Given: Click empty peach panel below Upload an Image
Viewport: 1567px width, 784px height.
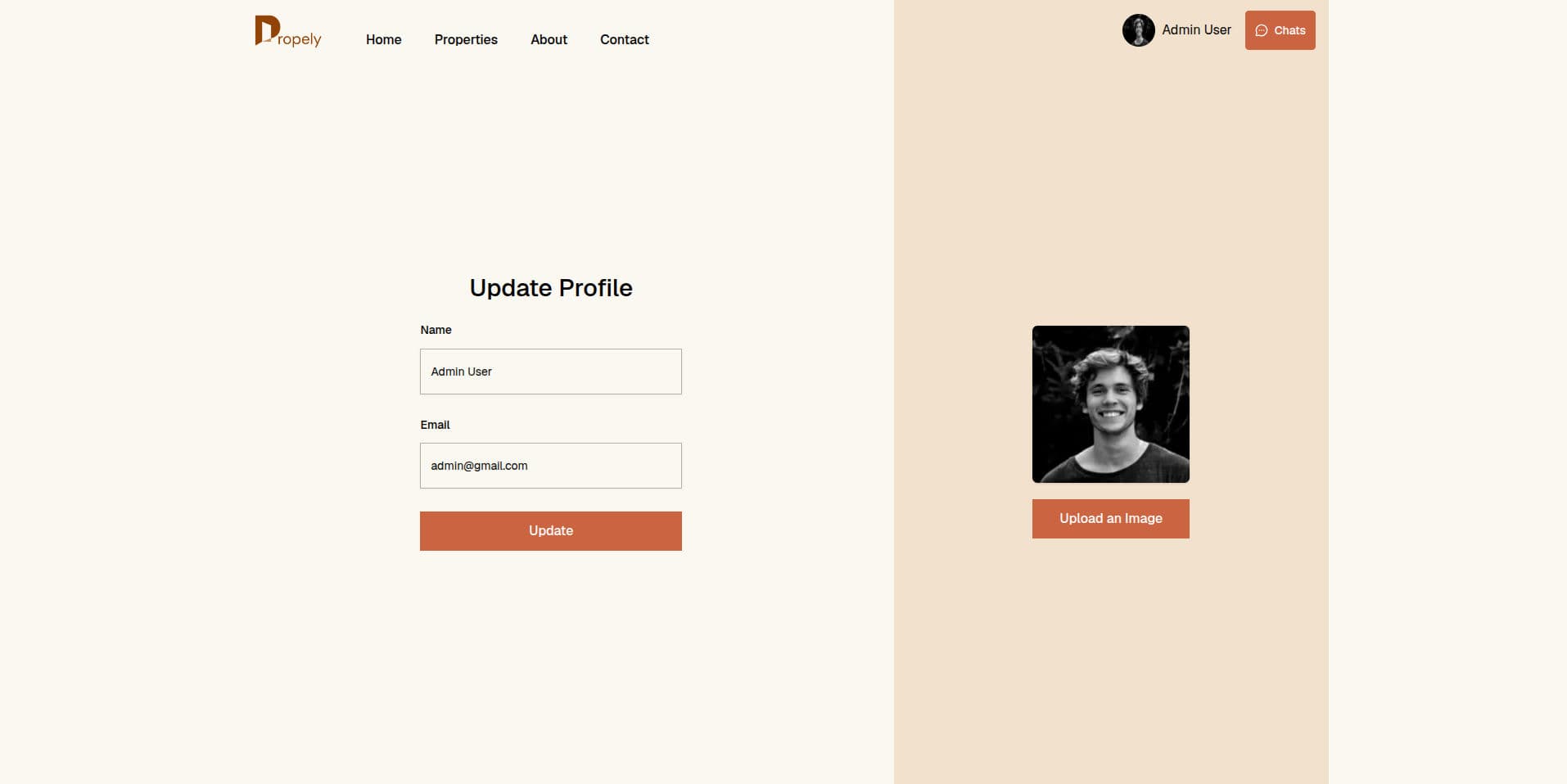Looking at the screenshot, I should click(x=1110, y=655).
